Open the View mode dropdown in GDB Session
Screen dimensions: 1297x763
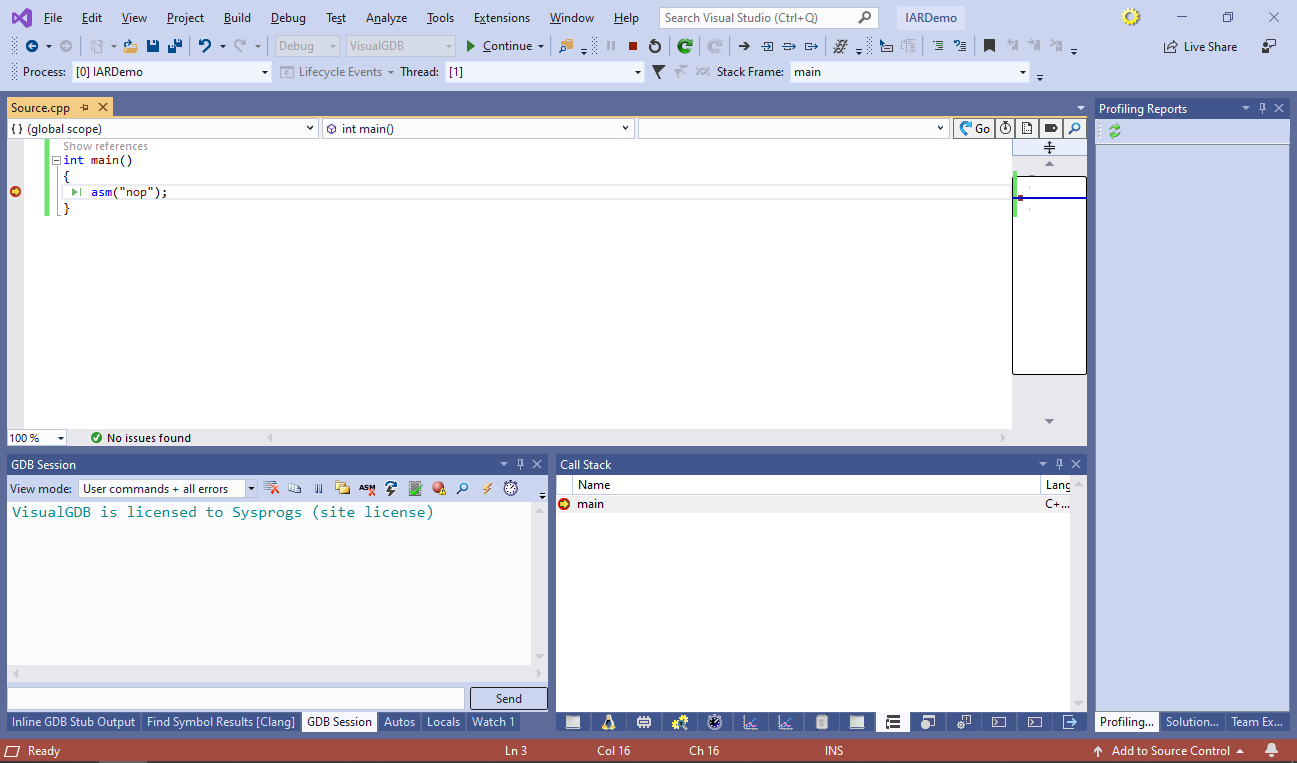pos(167,489)
